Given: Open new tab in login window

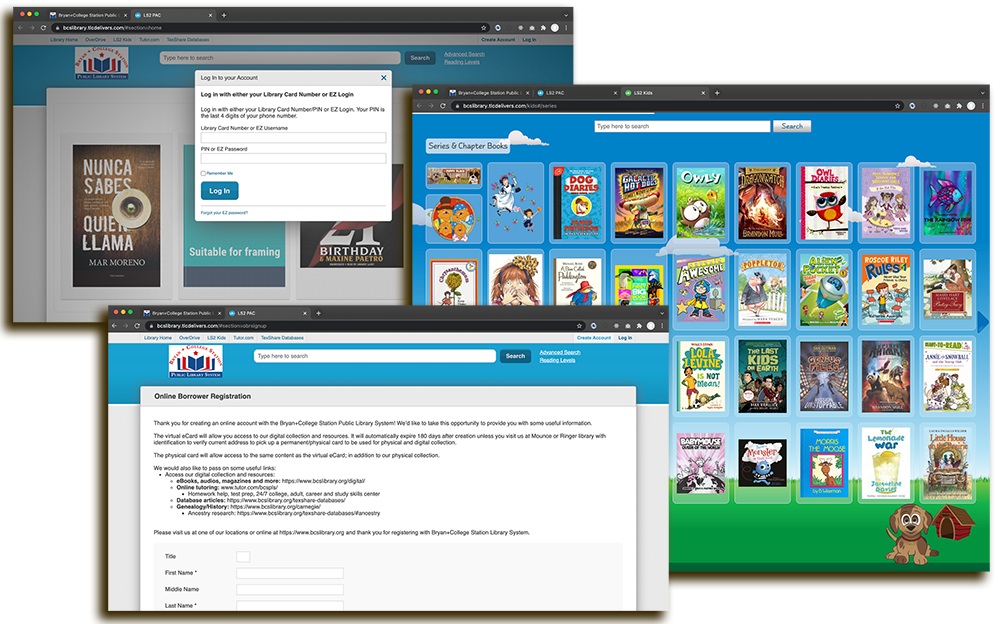Looking at the screenshot, I should pos(223,15).
